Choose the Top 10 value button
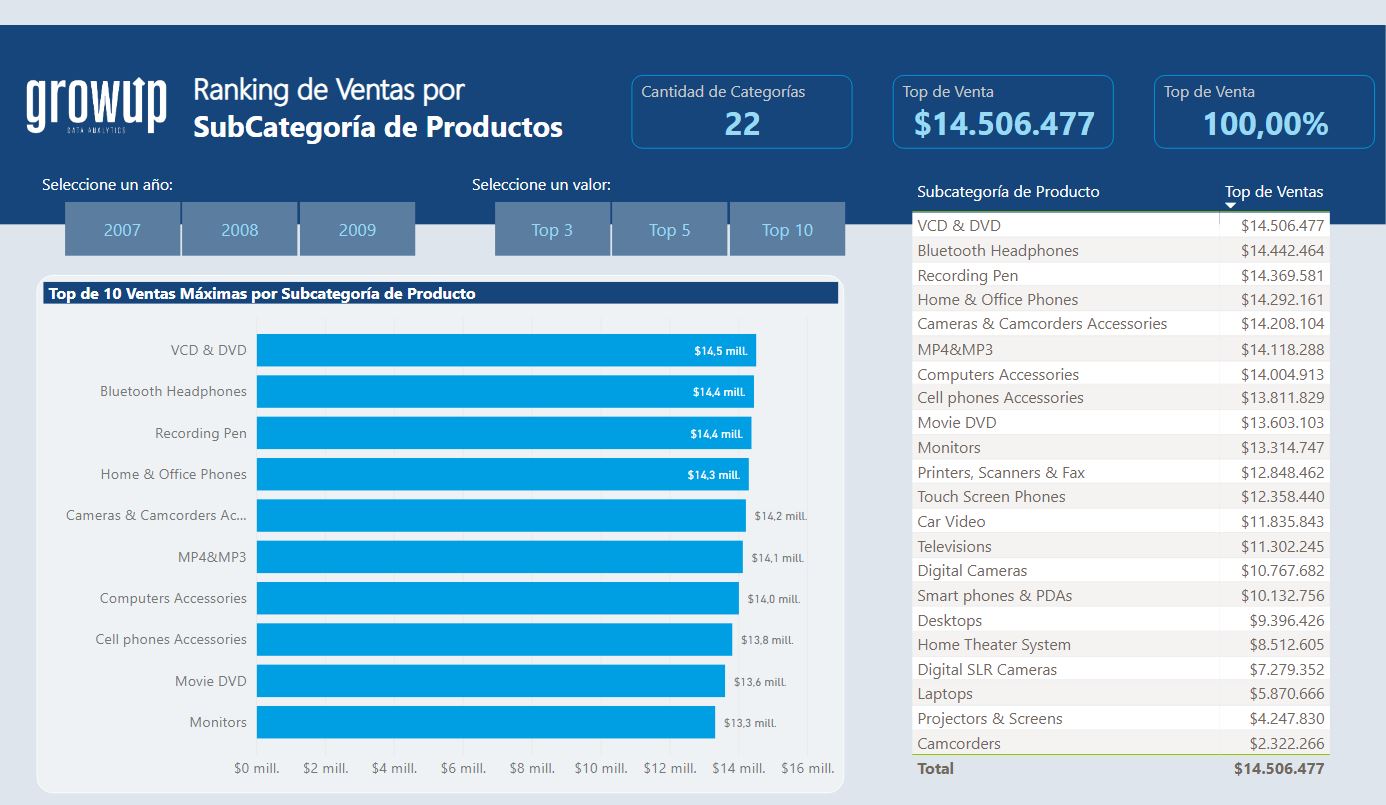This screenshot has height=805, width=1386. (787, 229)
